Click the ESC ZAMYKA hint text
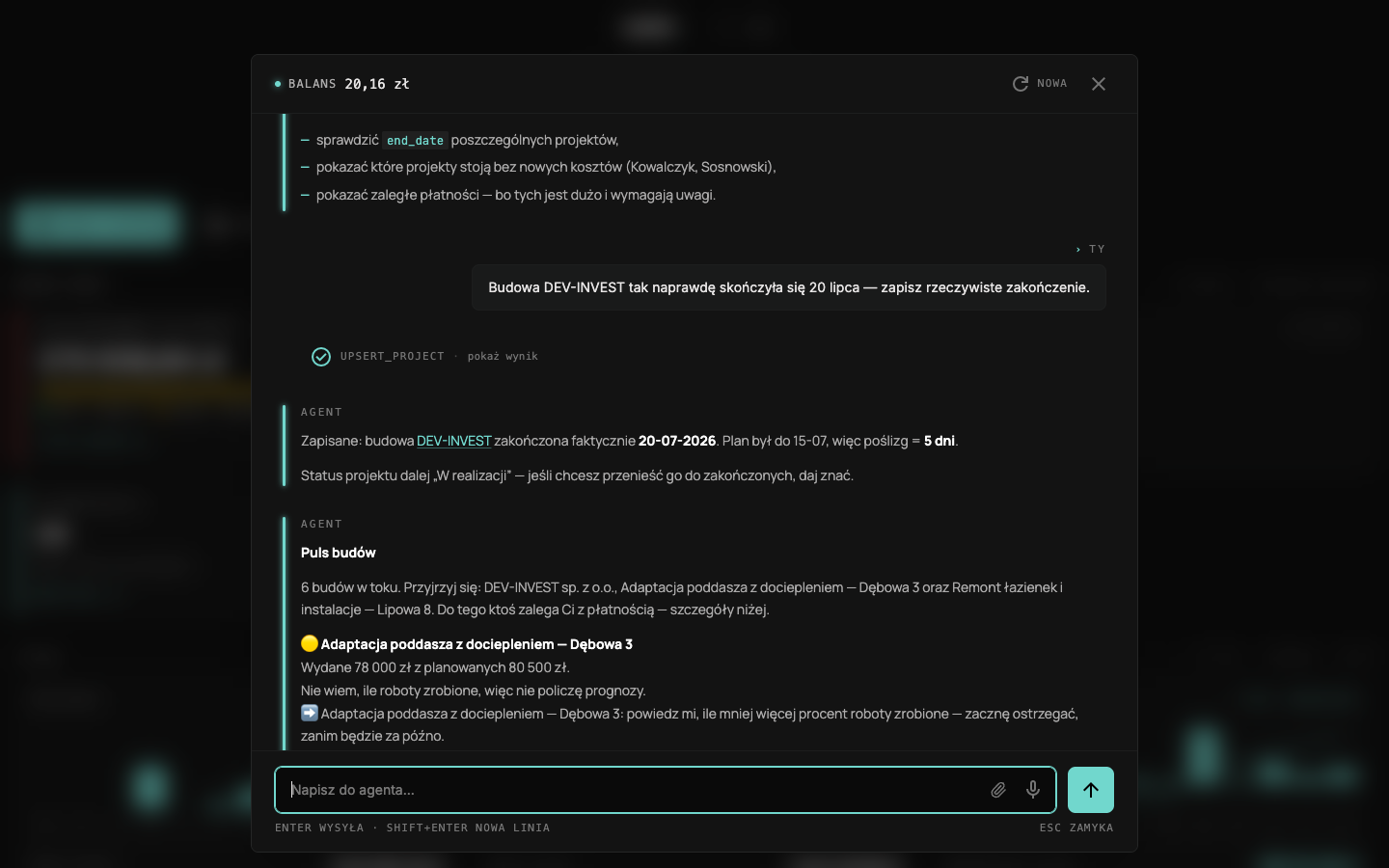 [x=1076, y=827]
